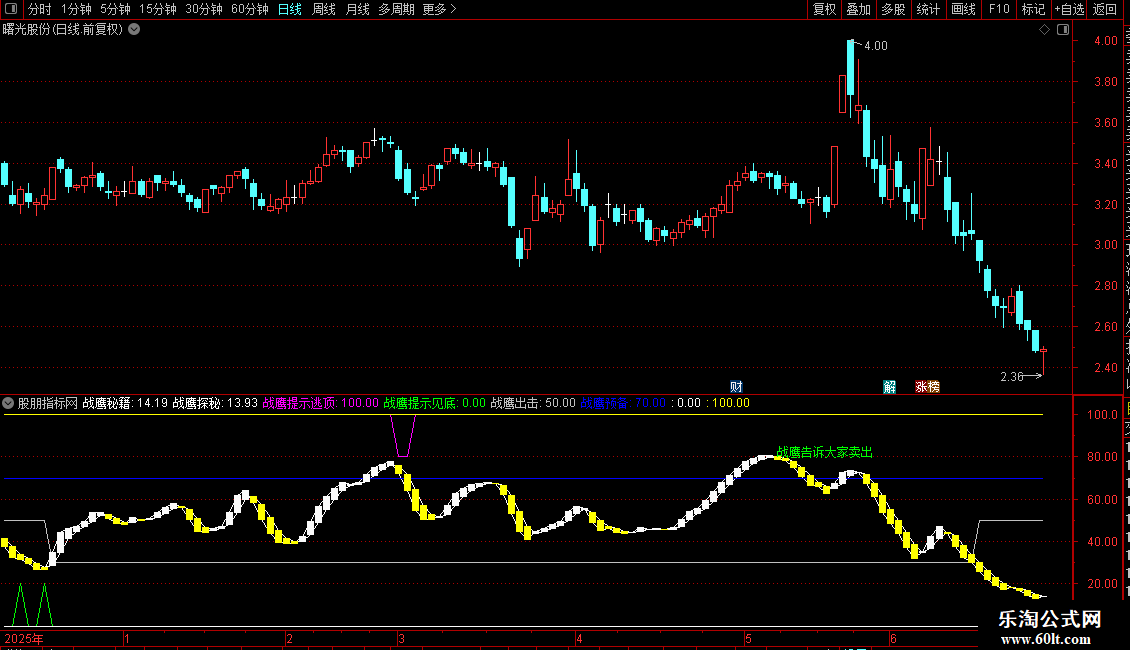Select the 60分钟 period

pyautogui.click(x=250, y=9)
